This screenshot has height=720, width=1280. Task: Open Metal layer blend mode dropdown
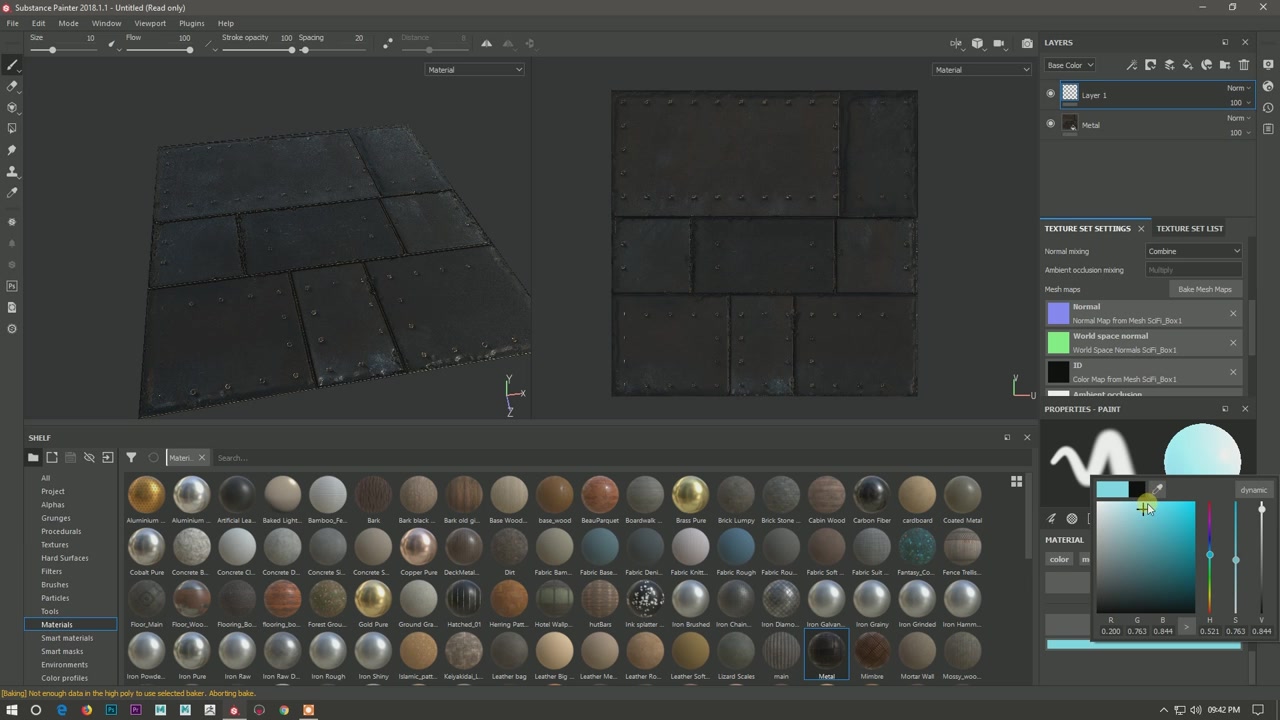pos(1239,118)
